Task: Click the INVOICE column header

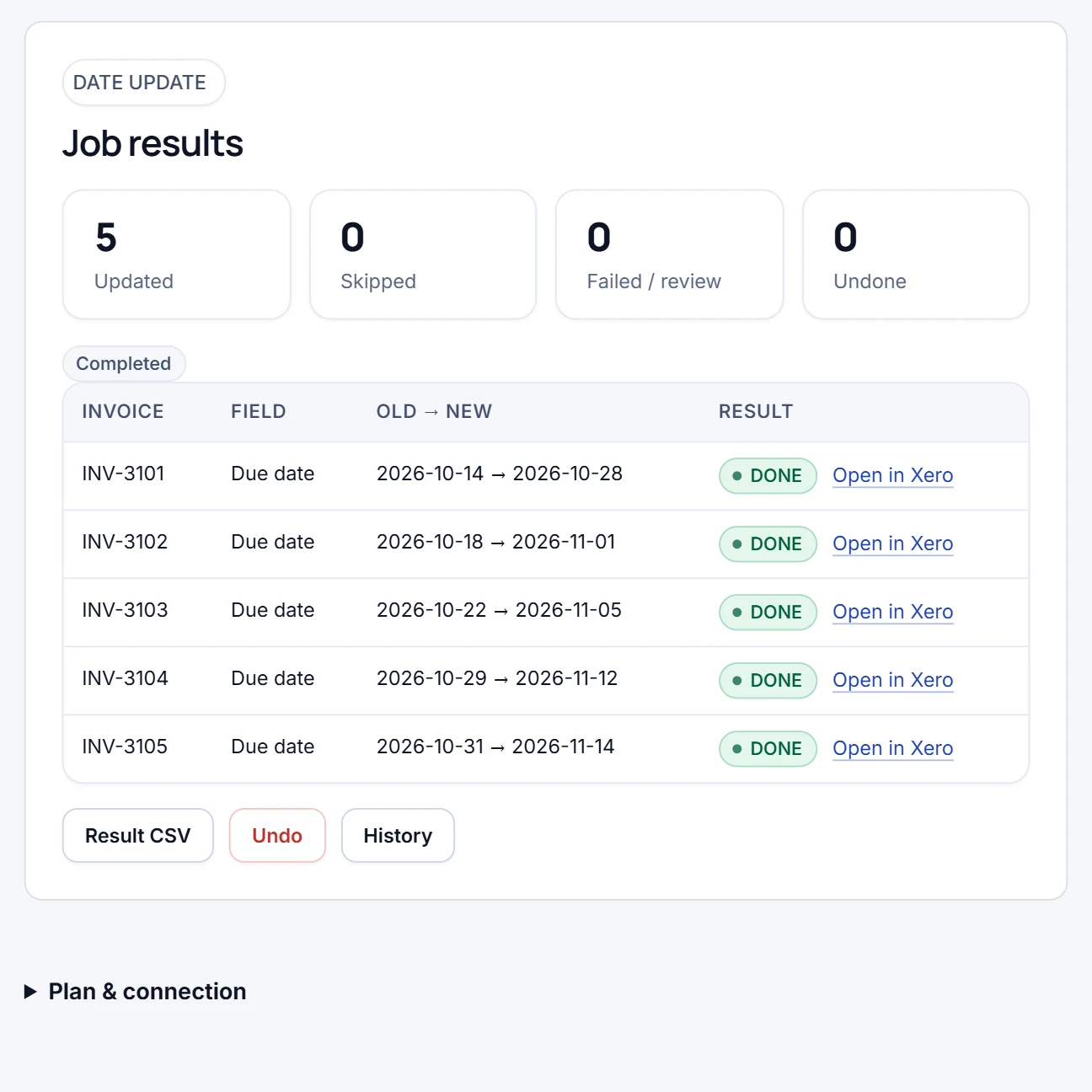Action: click(123, 411)
